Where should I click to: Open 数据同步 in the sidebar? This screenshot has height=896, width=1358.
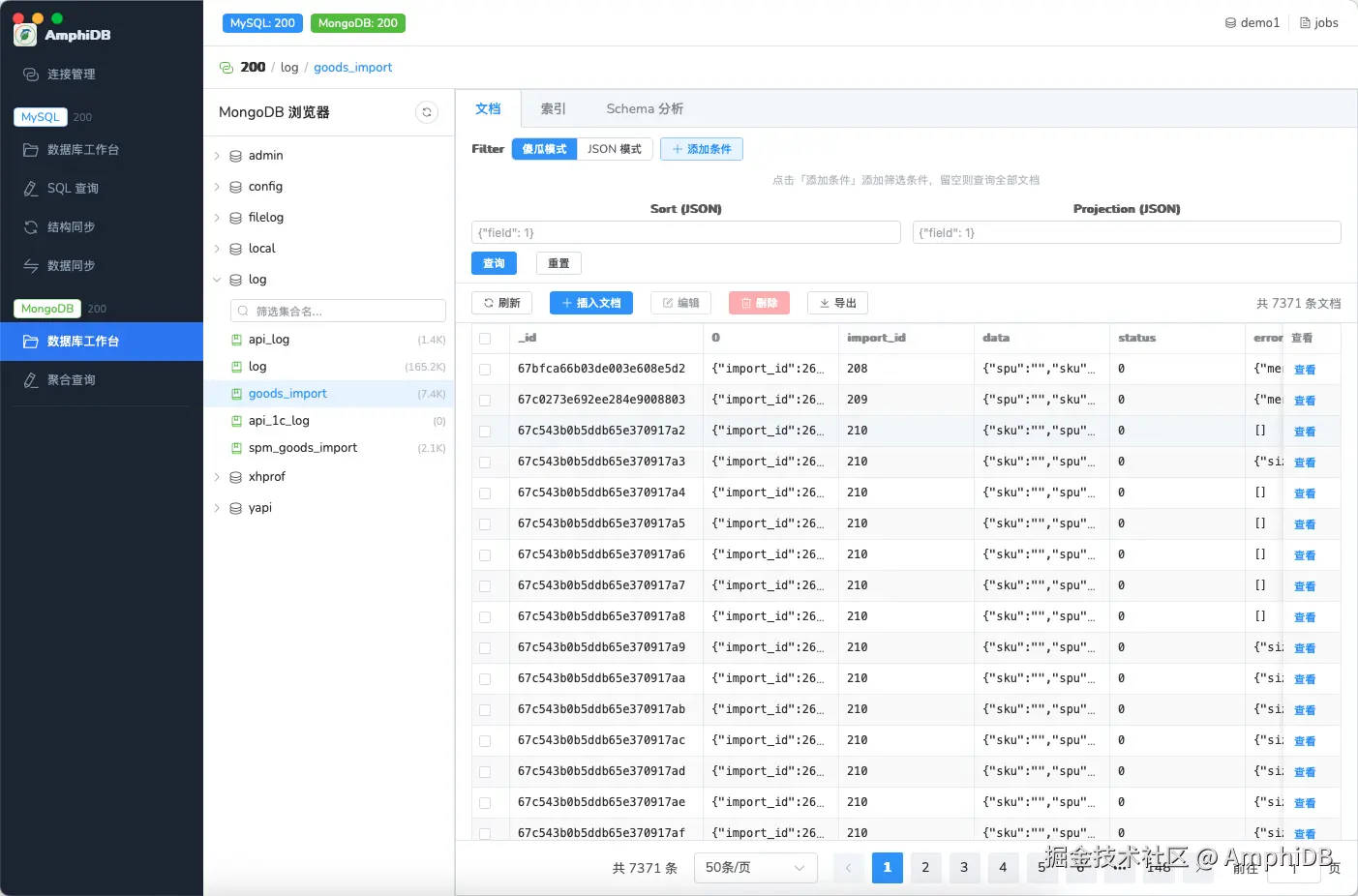click(102, 266)
